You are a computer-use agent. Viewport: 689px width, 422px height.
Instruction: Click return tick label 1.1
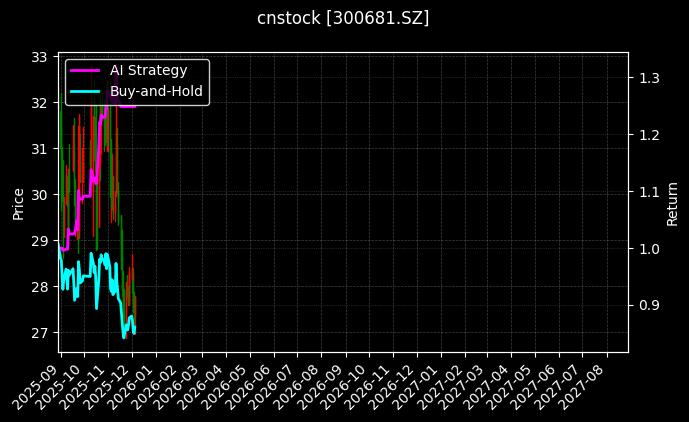tap(649, 192)
